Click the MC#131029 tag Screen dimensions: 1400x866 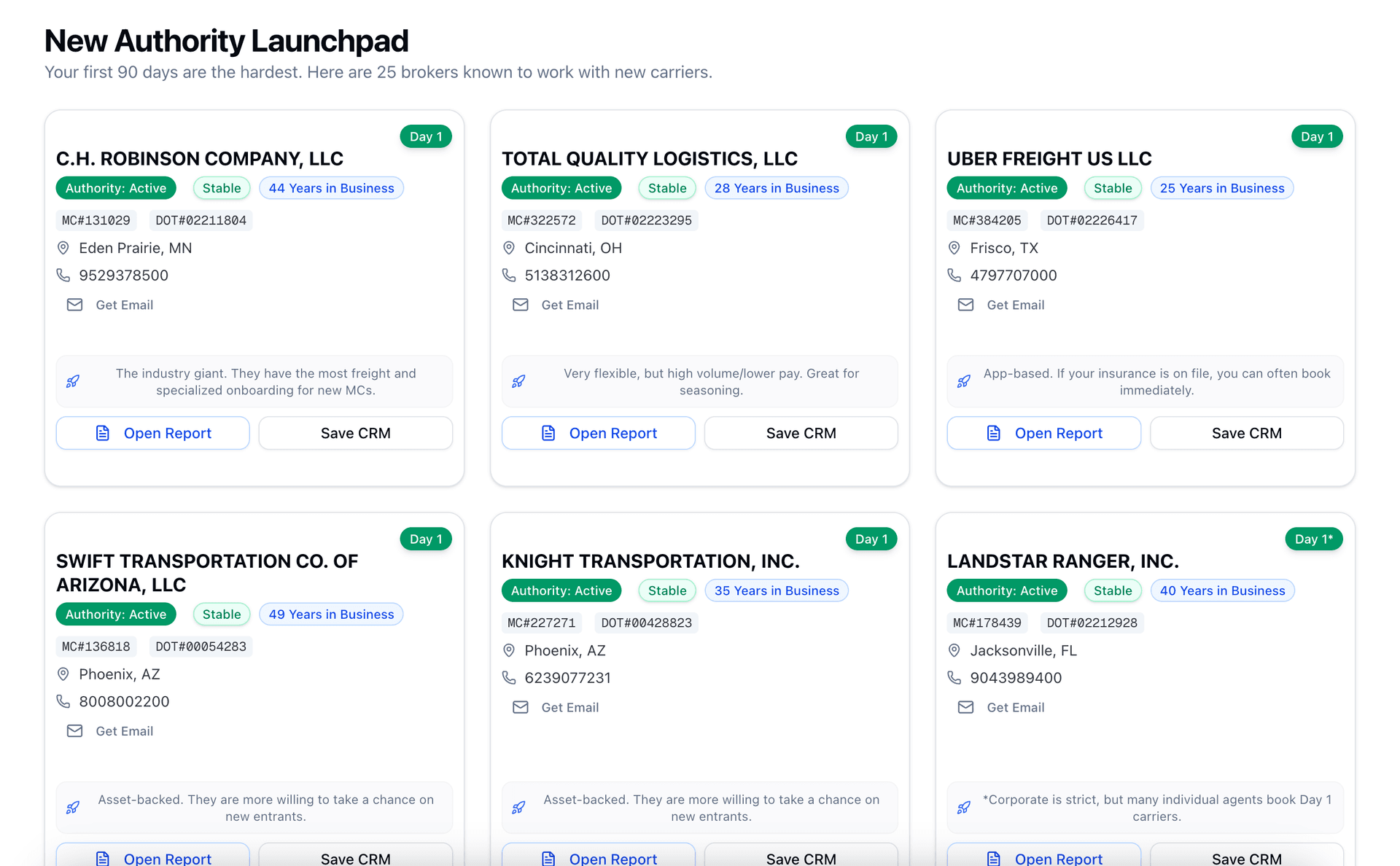click(x=96, y=220)
